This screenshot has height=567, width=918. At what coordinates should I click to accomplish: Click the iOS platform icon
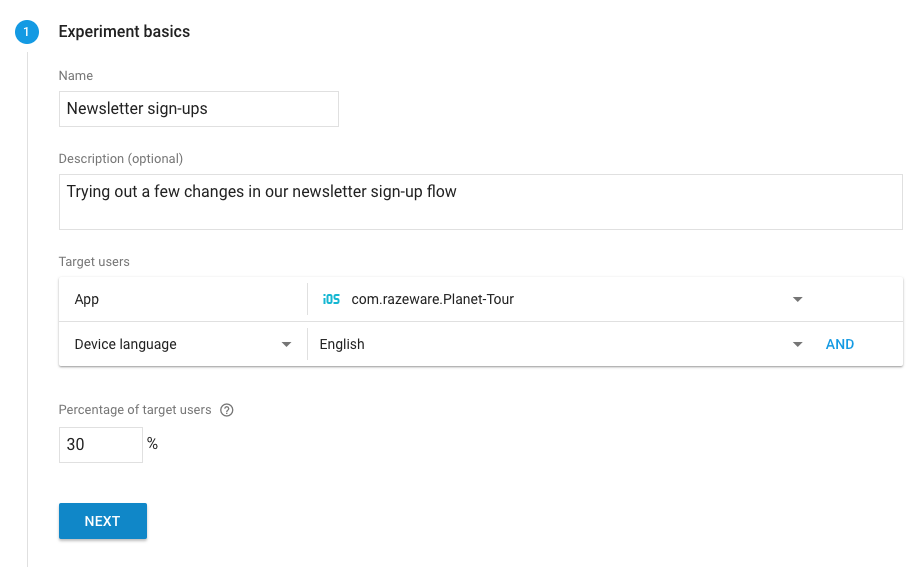pos(331,299)
